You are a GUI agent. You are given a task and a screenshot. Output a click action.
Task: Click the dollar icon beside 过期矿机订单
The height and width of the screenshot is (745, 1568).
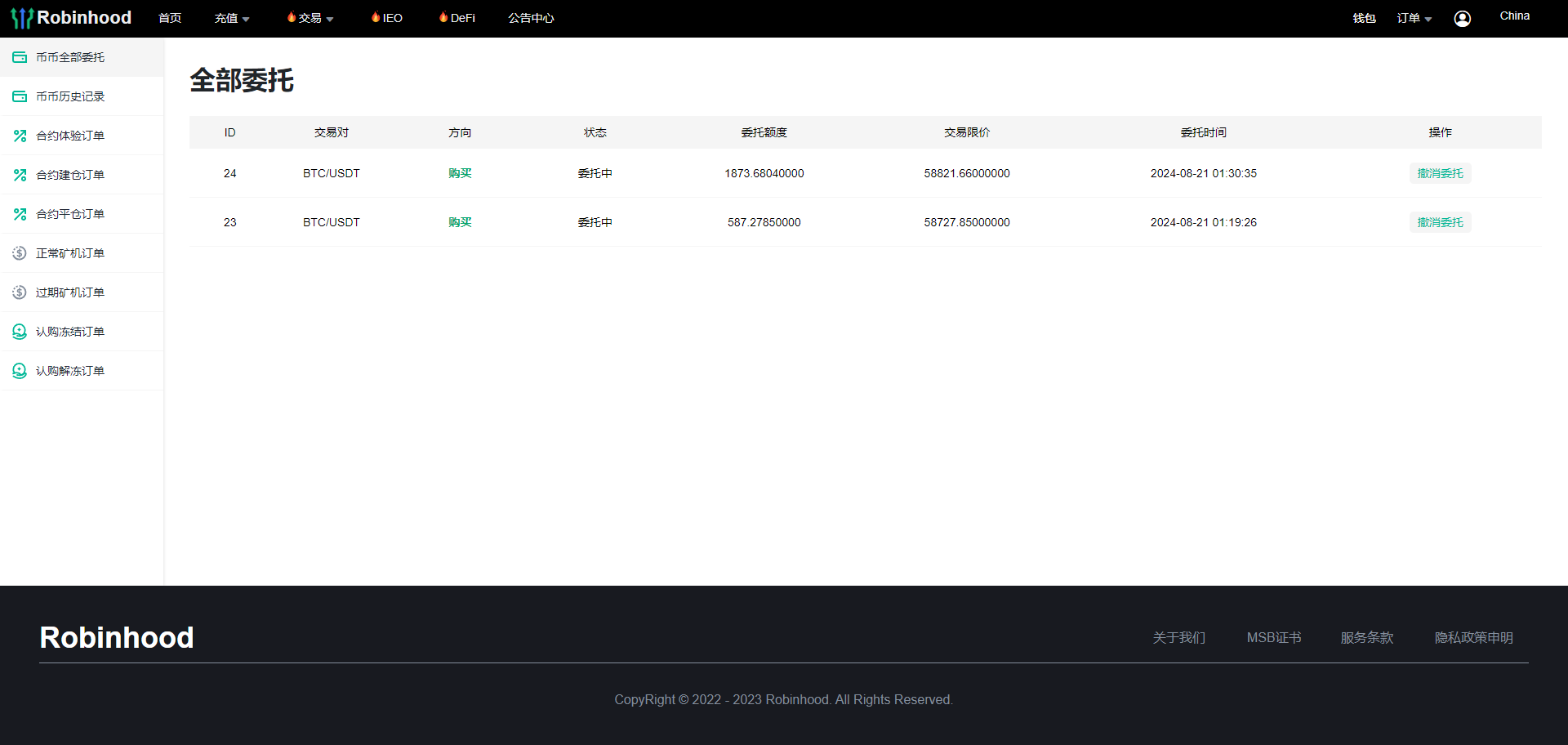tap(20, 292)
